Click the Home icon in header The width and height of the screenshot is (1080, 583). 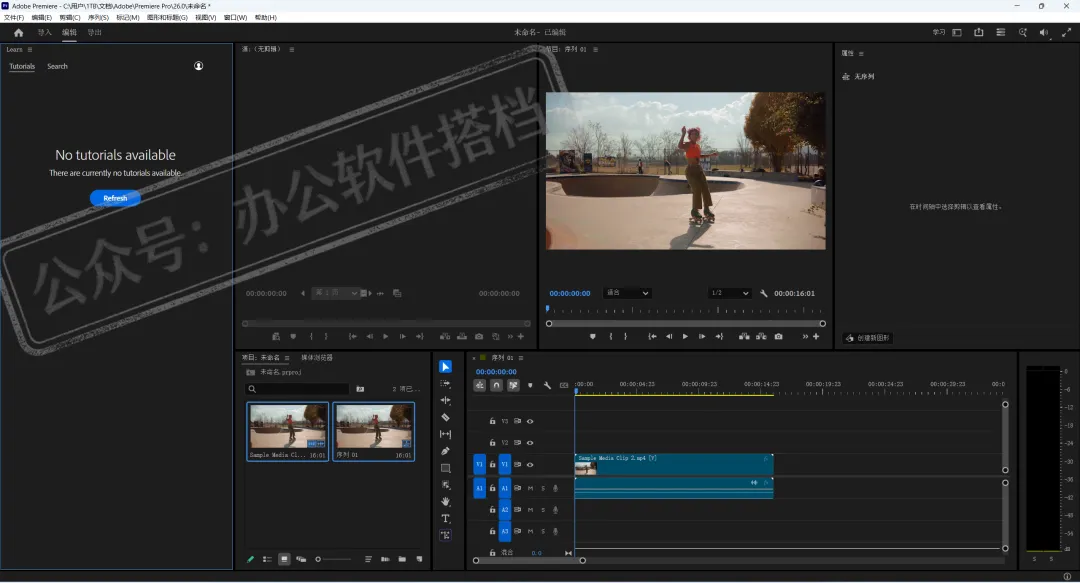18,32
